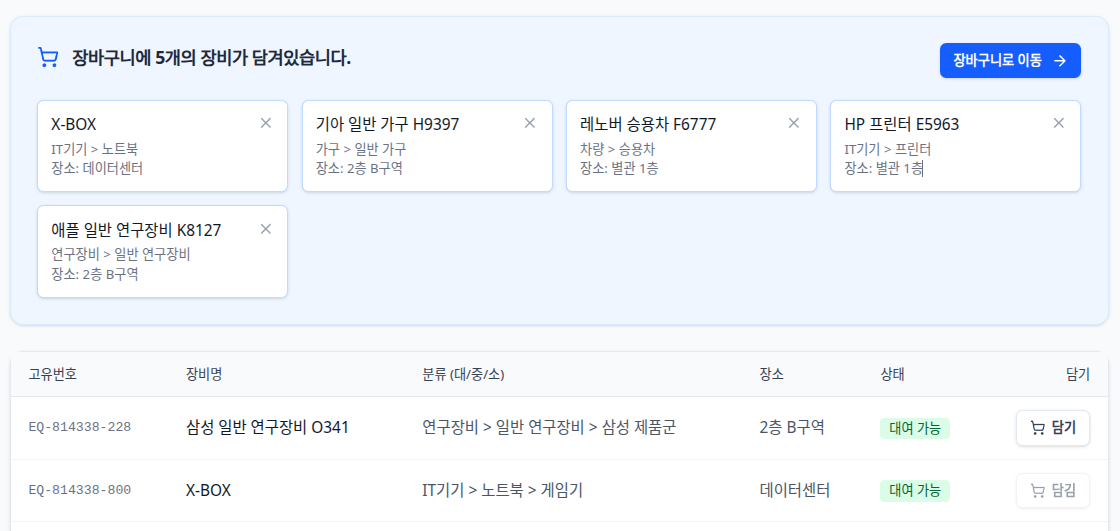Open the HP 프린터 E5963 cart card
The height and width of the screenshot is (531, 1120).
(x=955, y=147)
